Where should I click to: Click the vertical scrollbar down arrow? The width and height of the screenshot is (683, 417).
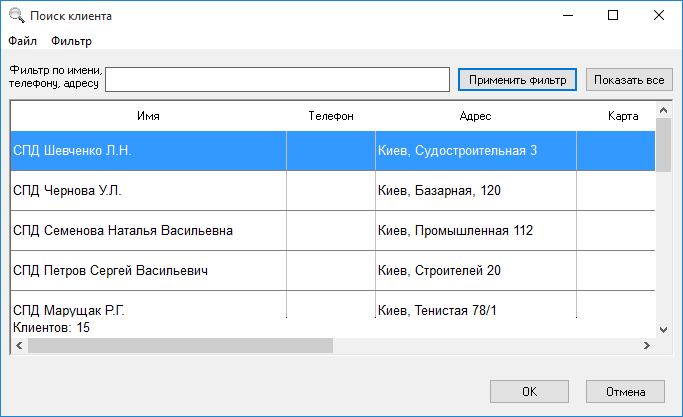point(663,330)
